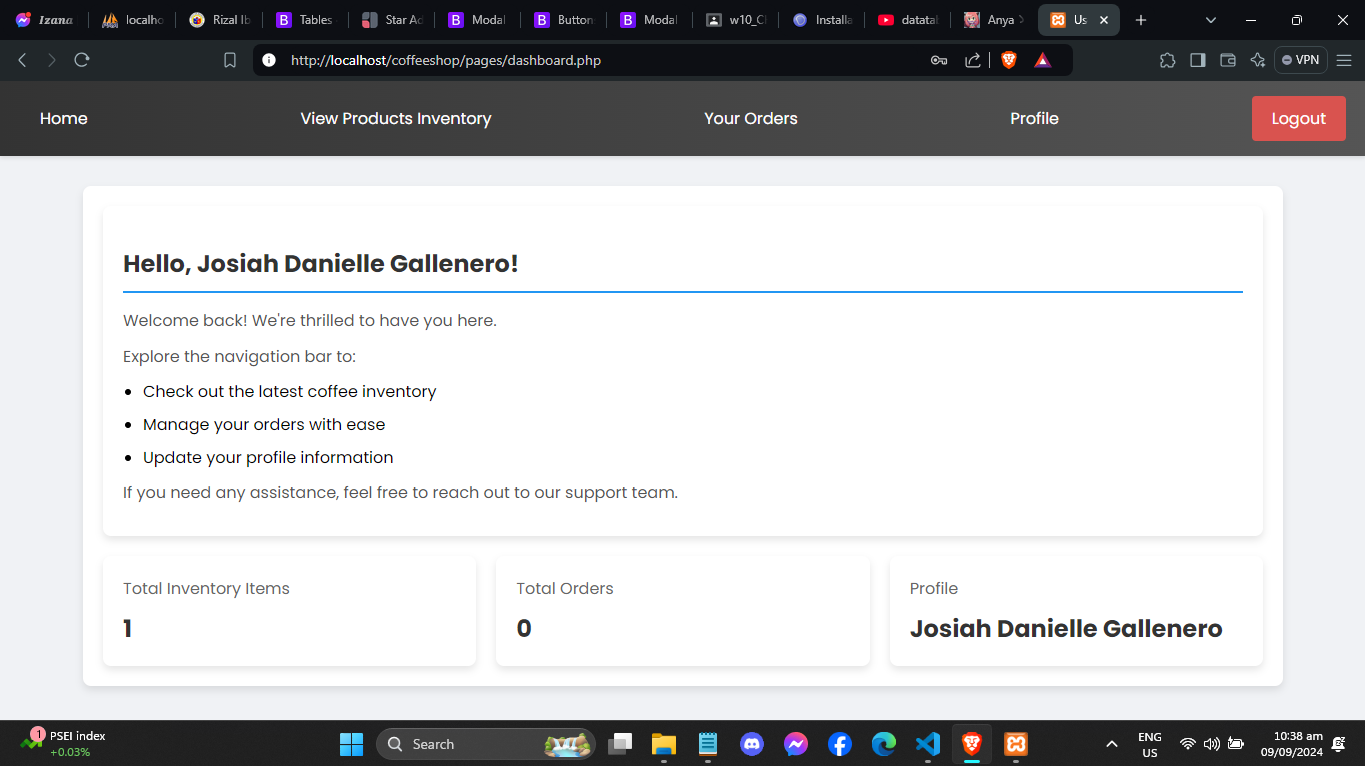Click the Share page icon in address bar

(x=972, y=60)
